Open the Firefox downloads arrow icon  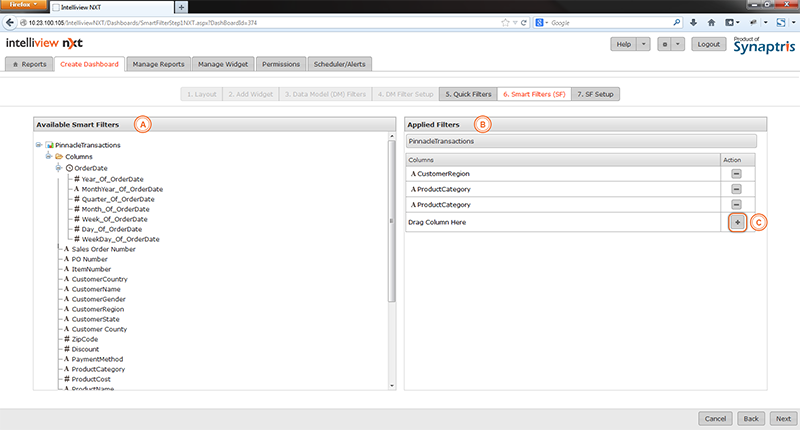point(692,21)
